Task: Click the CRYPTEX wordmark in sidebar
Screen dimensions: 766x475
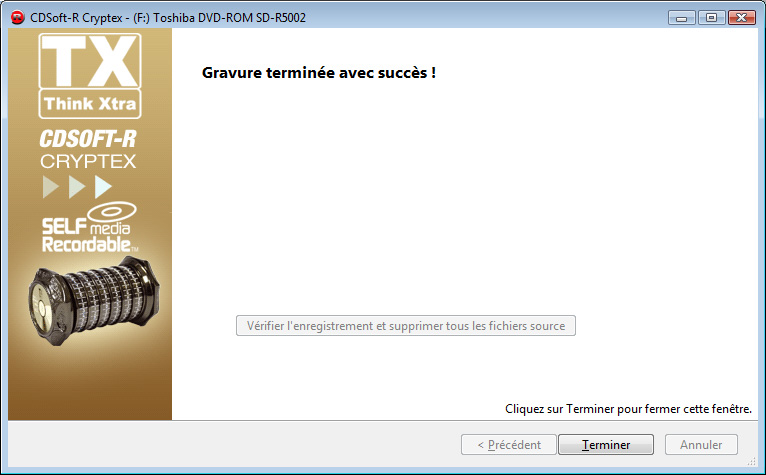Action: (88, 161)
